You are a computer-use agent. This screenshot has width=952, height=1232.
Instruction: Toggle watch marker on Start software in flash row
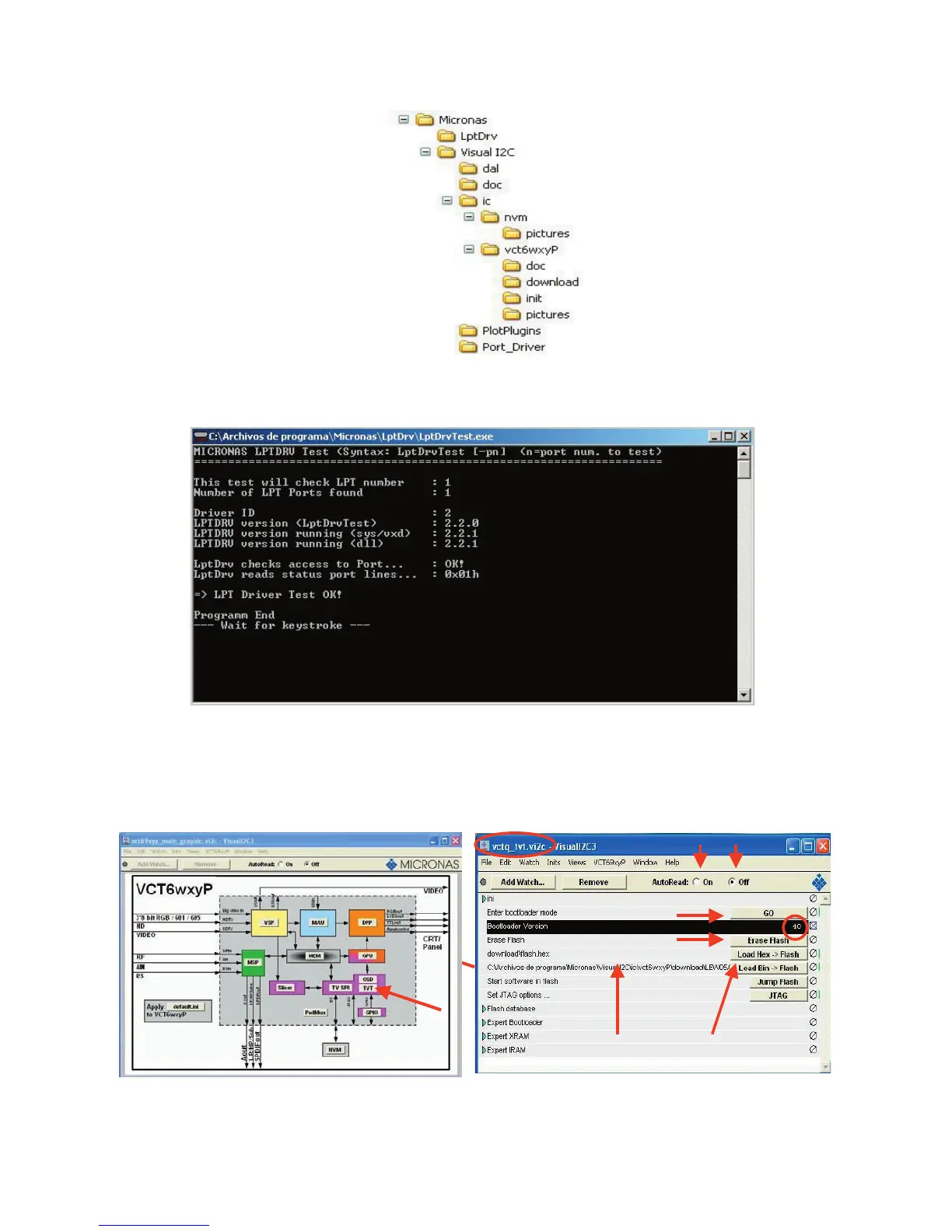click(814, 982)
